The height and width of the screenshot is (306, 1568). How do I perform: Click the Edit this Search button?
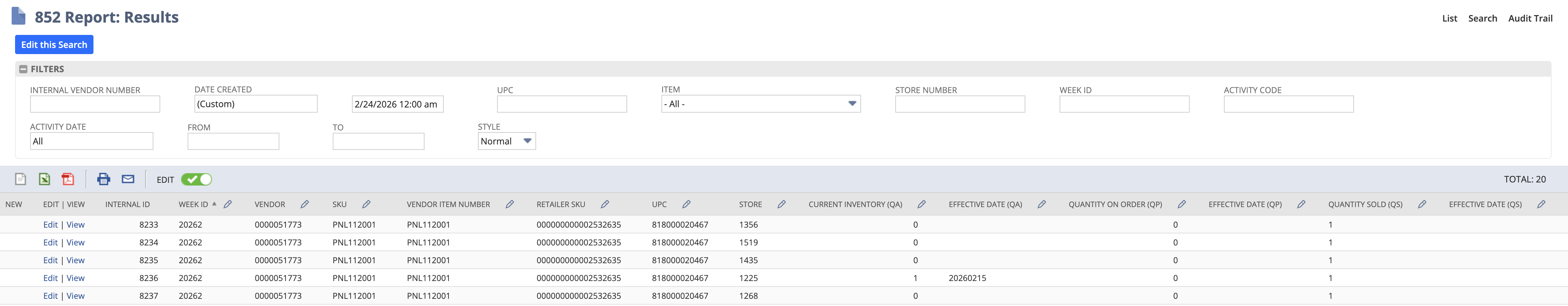(x=54, y=44)
